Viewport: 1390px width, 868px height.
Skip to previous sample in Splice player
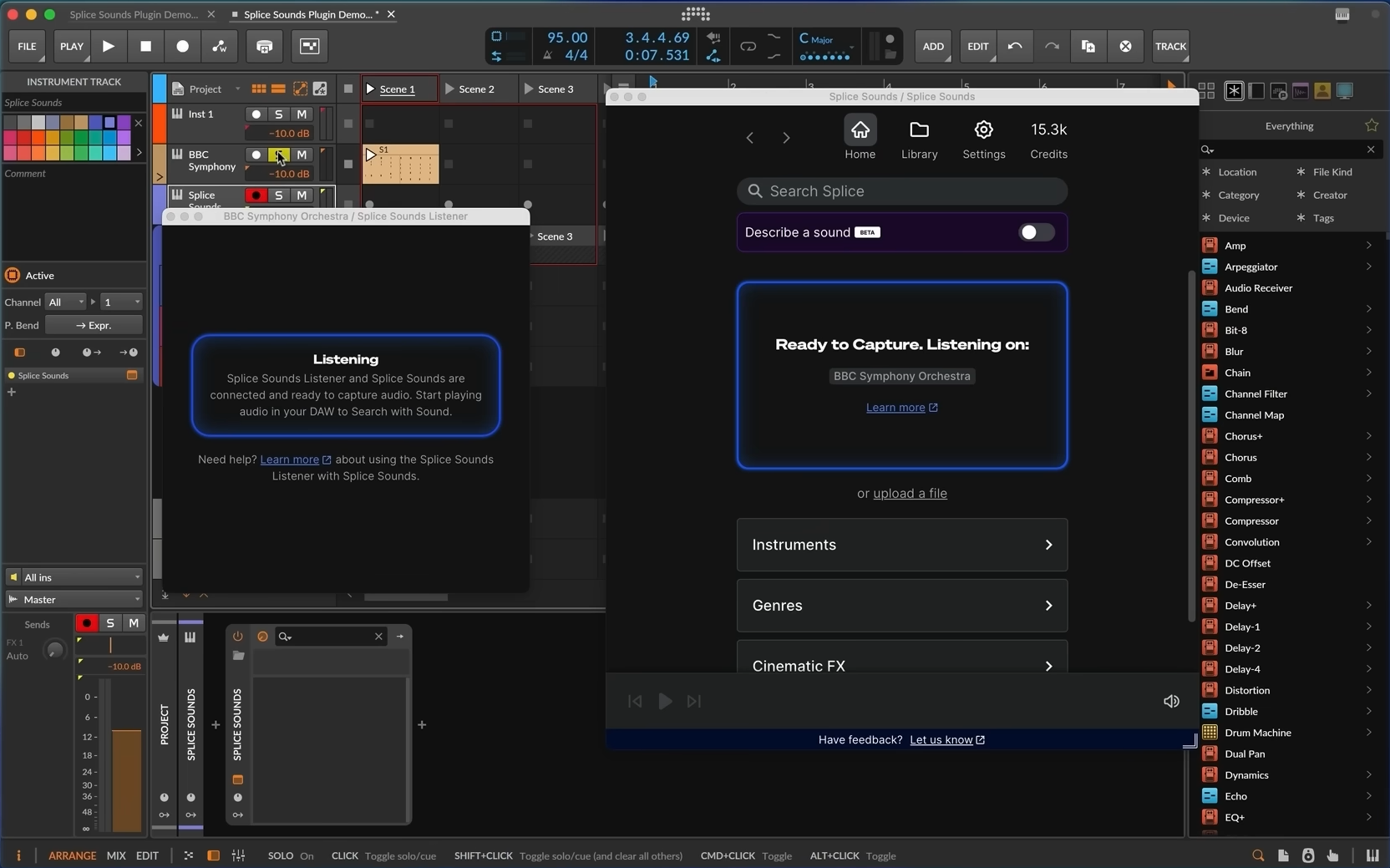click(635, 701)
